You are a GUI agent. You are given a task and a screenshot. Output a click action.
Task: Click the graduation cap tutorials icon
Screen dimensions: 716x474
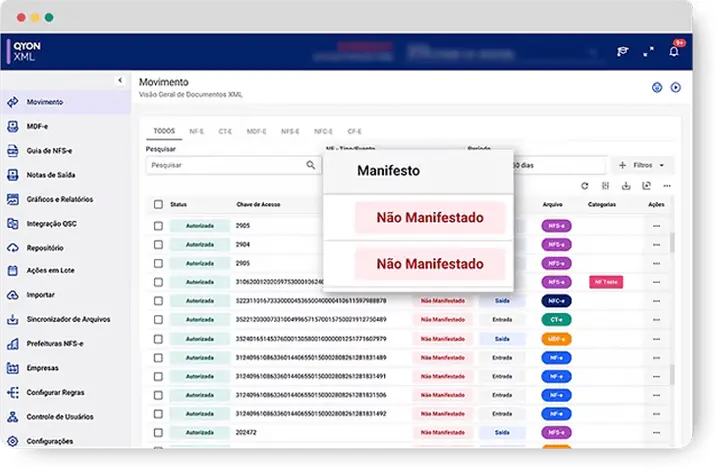click(x=622, y=52)
